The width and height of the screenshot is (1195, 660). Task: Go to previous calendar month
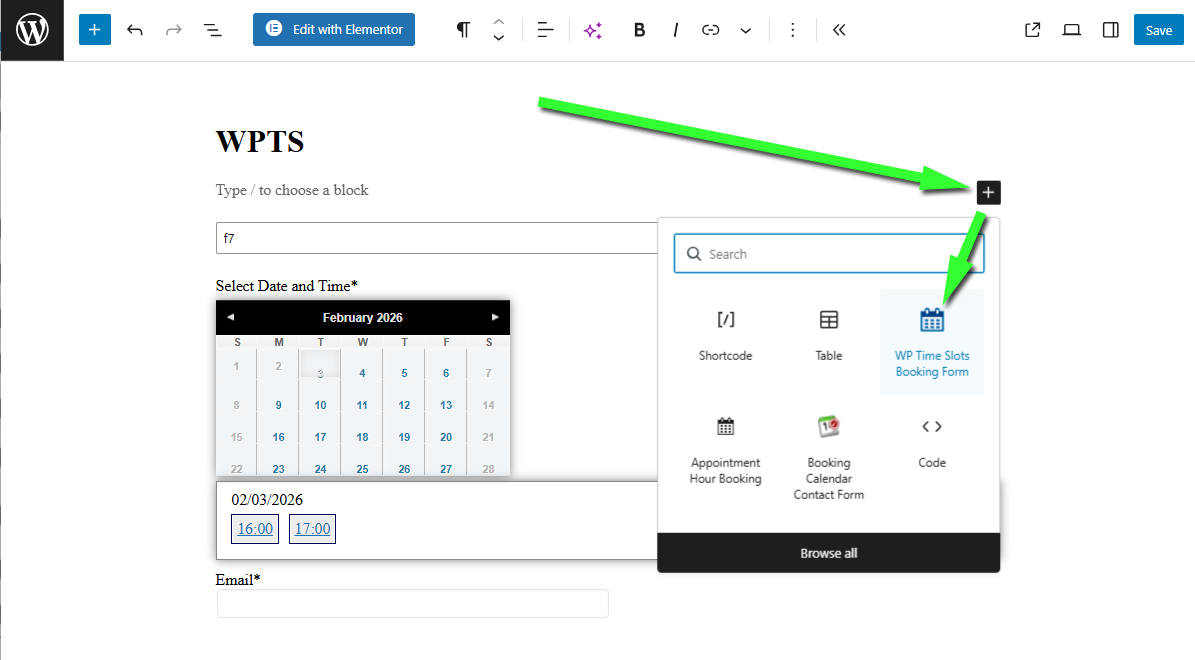click(x=230, y=317)
